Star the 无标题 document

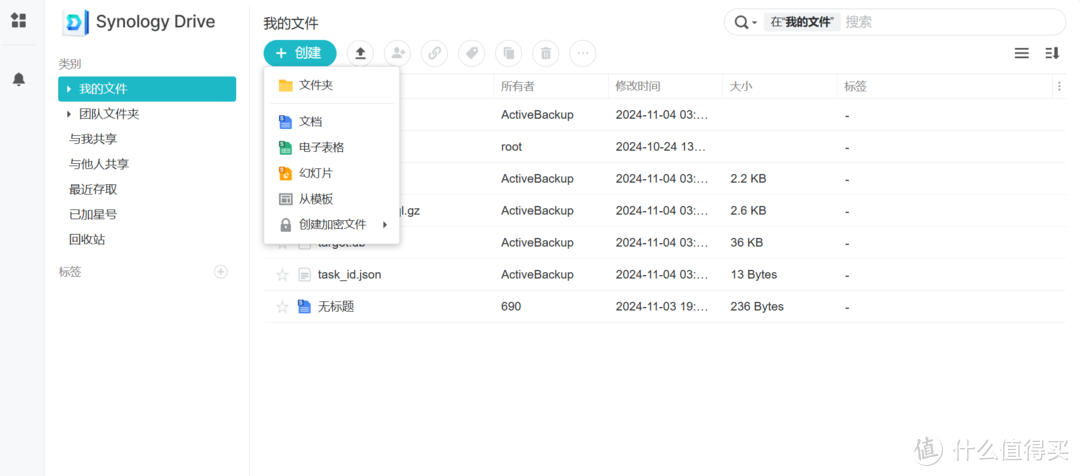click(282, 307)
